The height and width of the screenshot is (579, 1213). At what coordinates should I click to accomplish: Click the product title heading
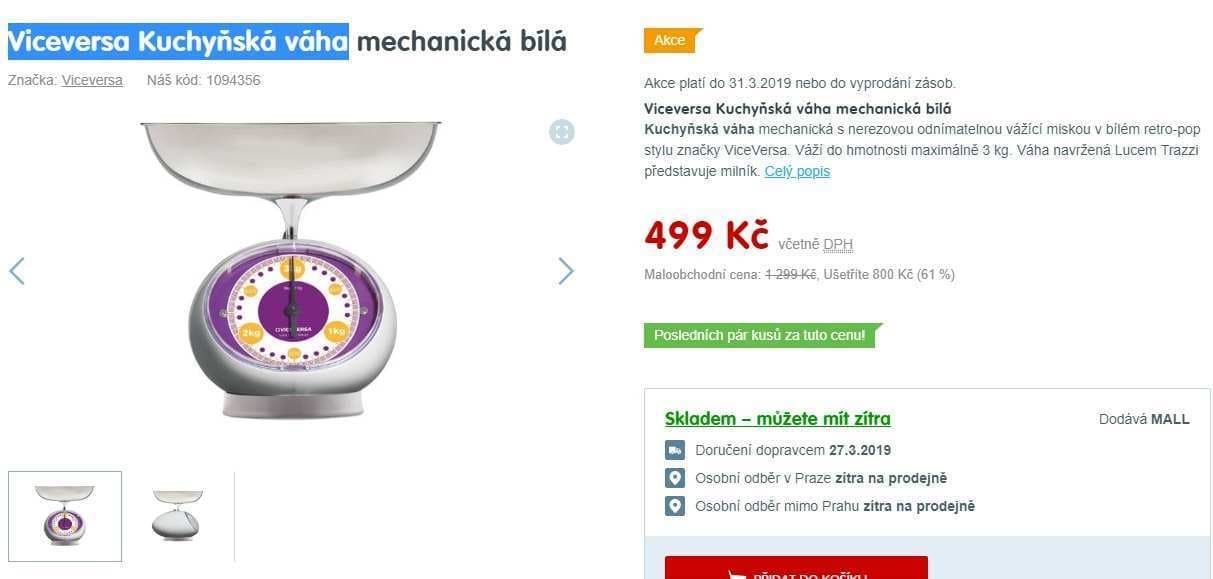pos(287,41)
